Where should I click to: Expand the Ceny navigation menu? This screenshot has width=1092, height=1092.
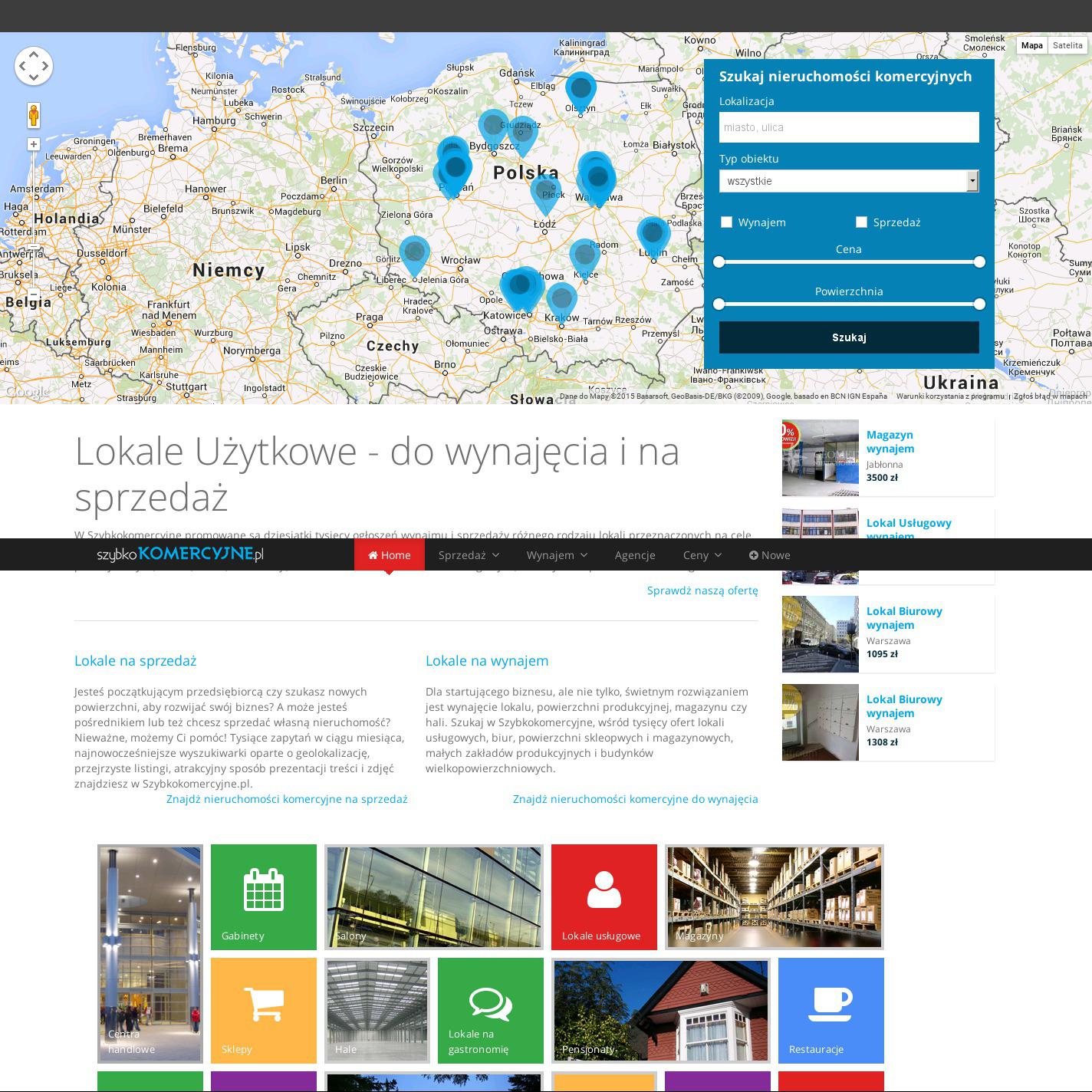(x=702, y=555)
